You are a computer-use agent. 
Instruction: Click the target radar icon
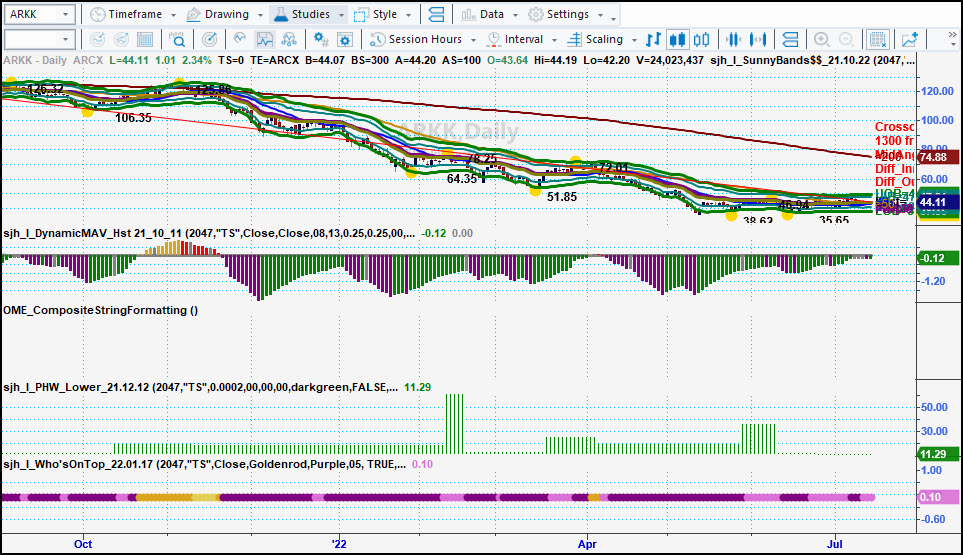(209, 39)
